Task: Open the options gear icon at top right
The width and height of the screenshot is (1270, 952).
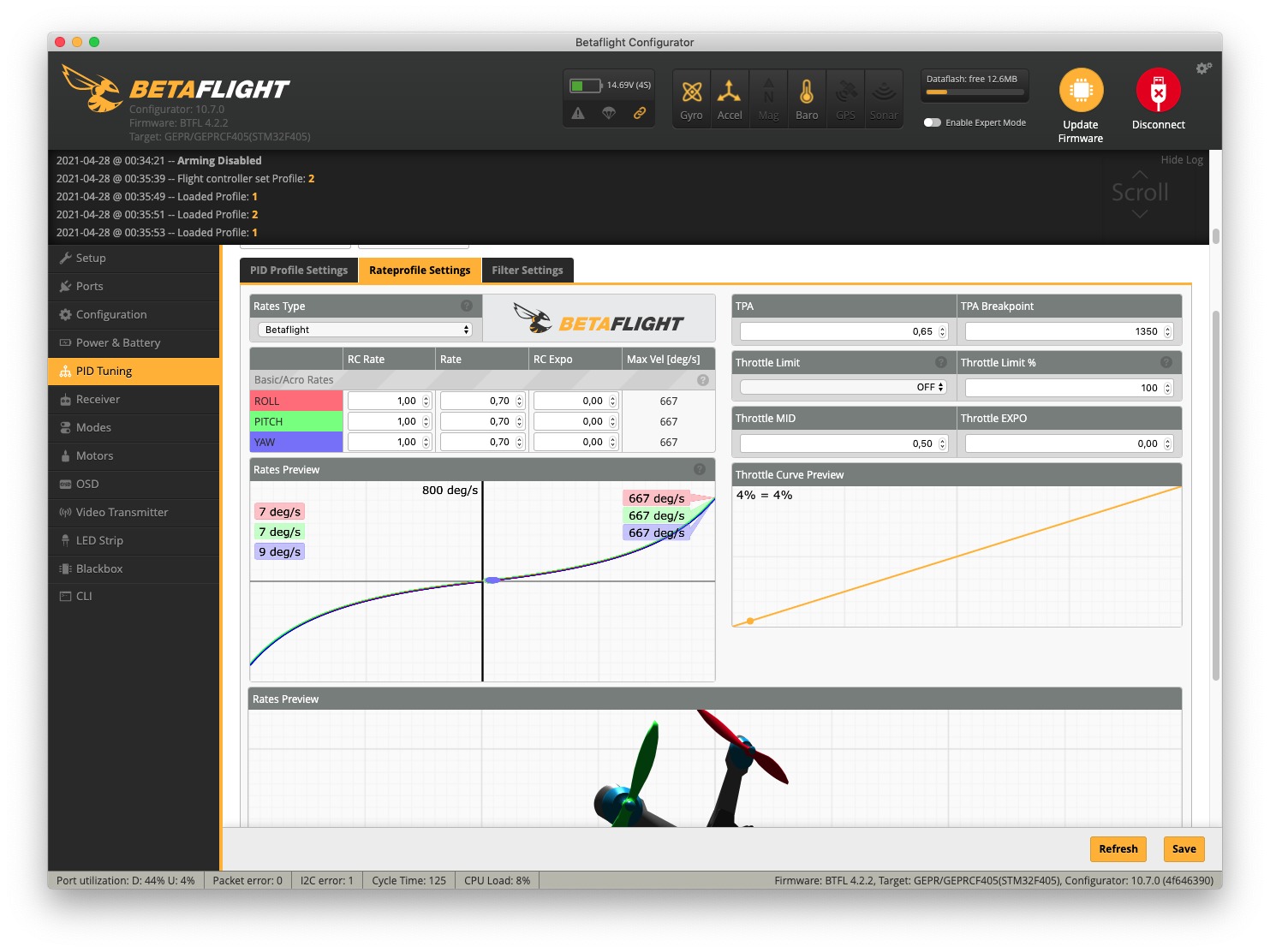Action: (x=1204, y=68)
